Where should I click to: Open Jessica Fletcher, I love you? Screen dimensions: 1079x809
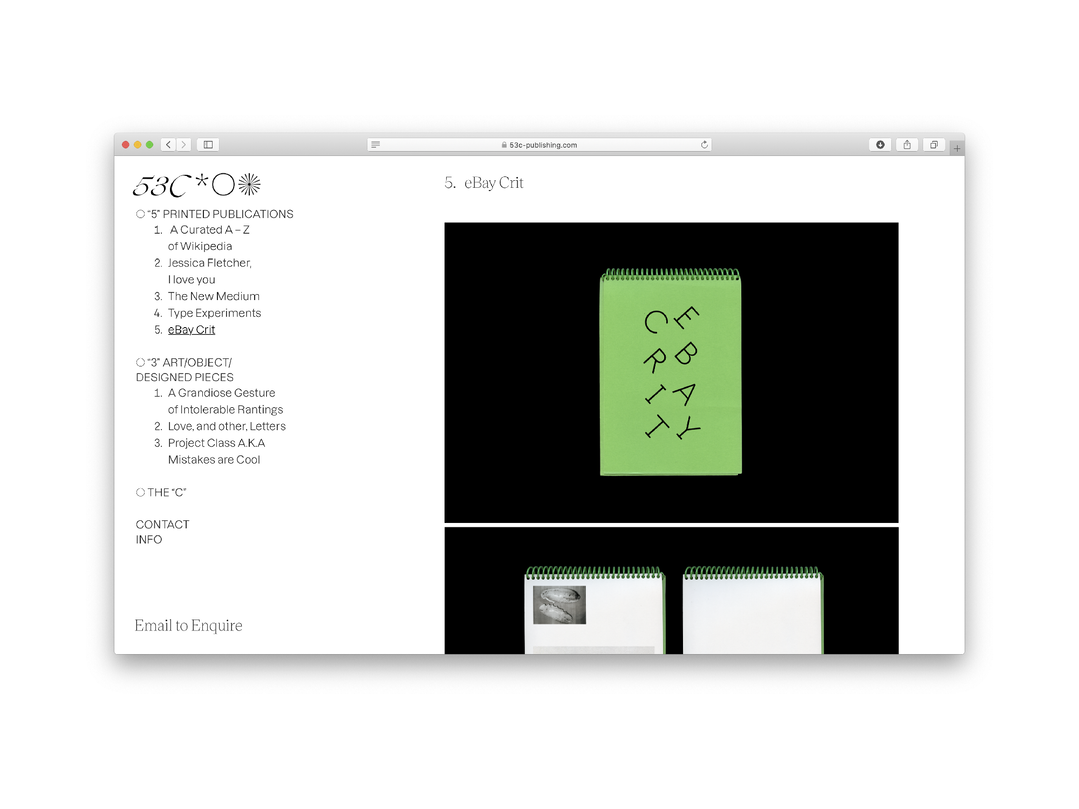pyautogui.click(x=210, y=271)
